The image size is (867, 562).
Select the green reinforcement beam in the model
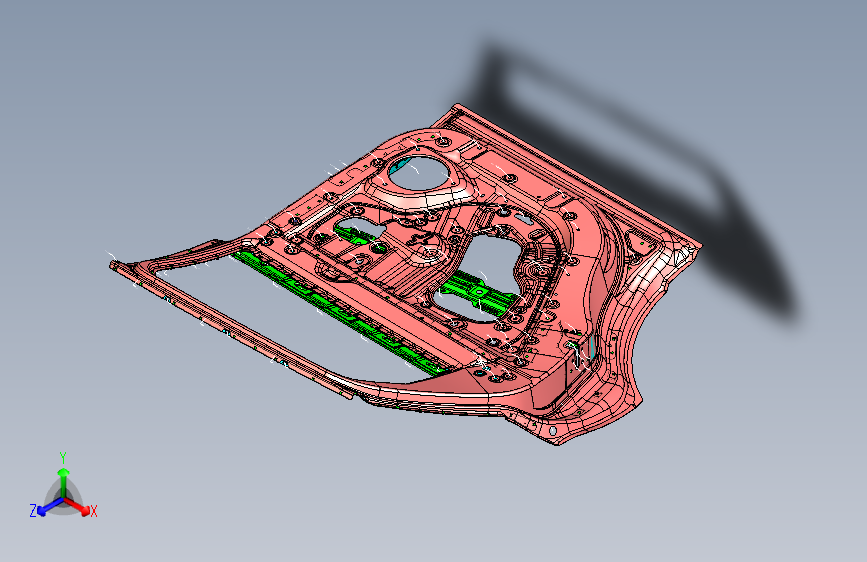click(x=337, y=313)
